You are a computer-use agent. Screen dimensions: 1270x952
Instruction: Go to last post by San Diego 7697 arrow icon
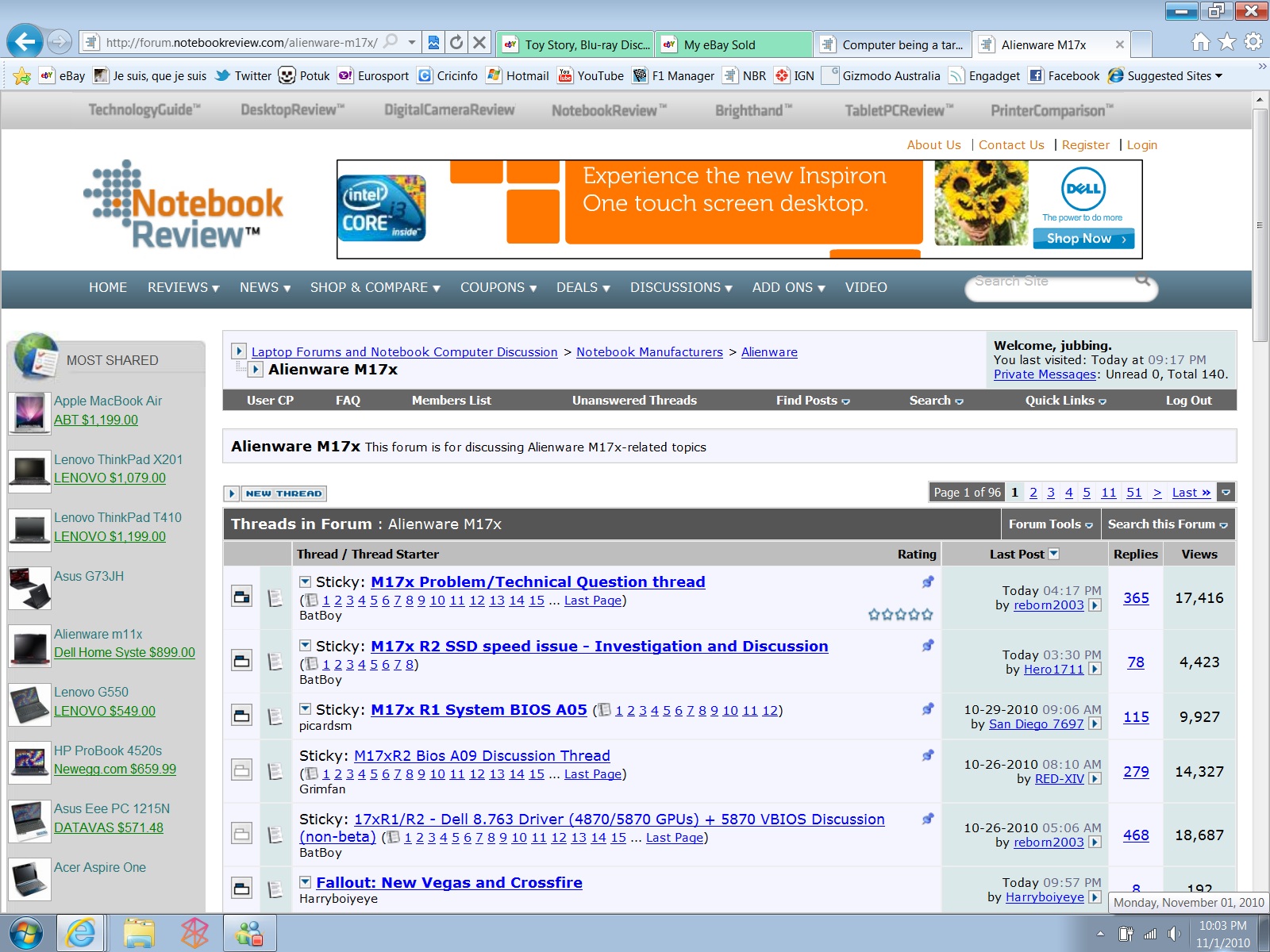tap(1095, 724)
